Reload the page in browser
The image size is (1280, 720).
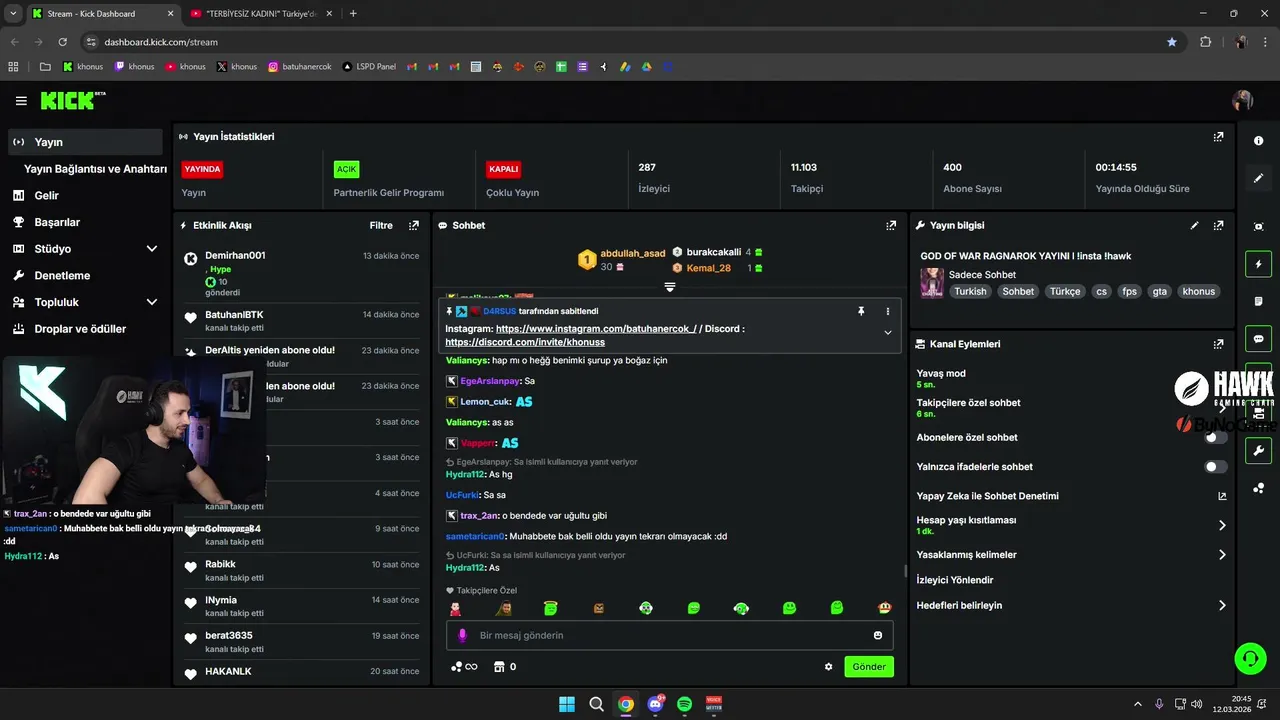62,42
